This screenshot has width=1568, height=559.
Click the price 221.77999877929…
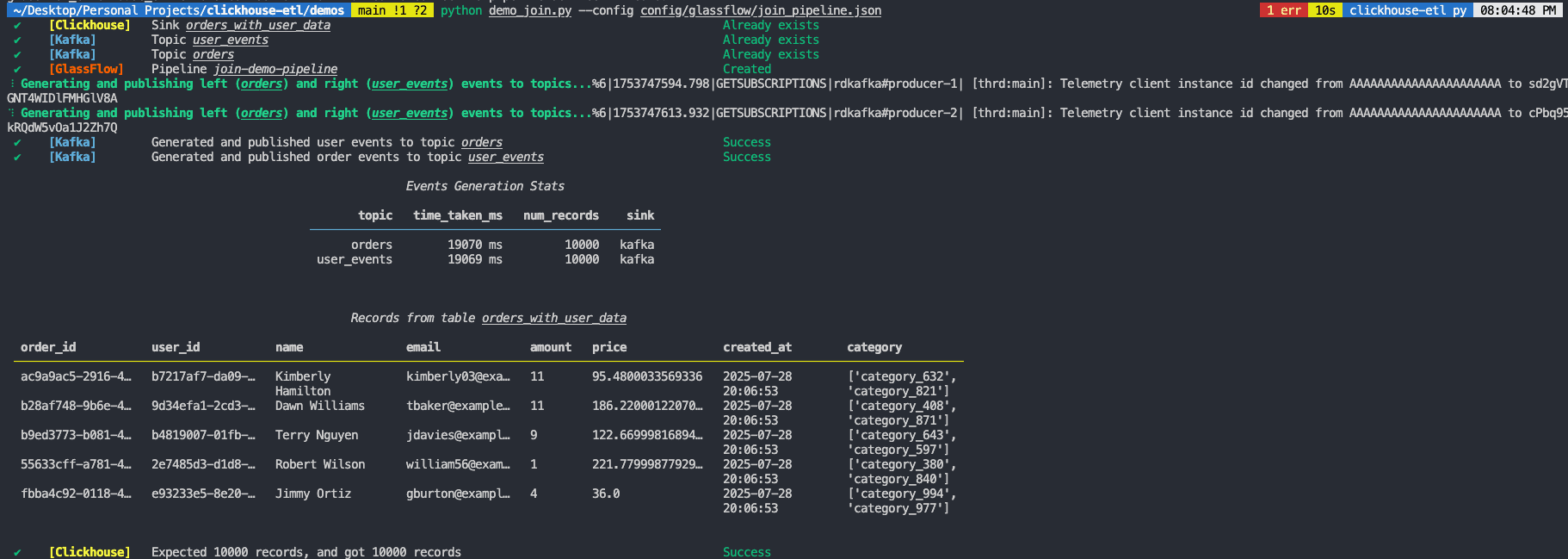(647, 464)
